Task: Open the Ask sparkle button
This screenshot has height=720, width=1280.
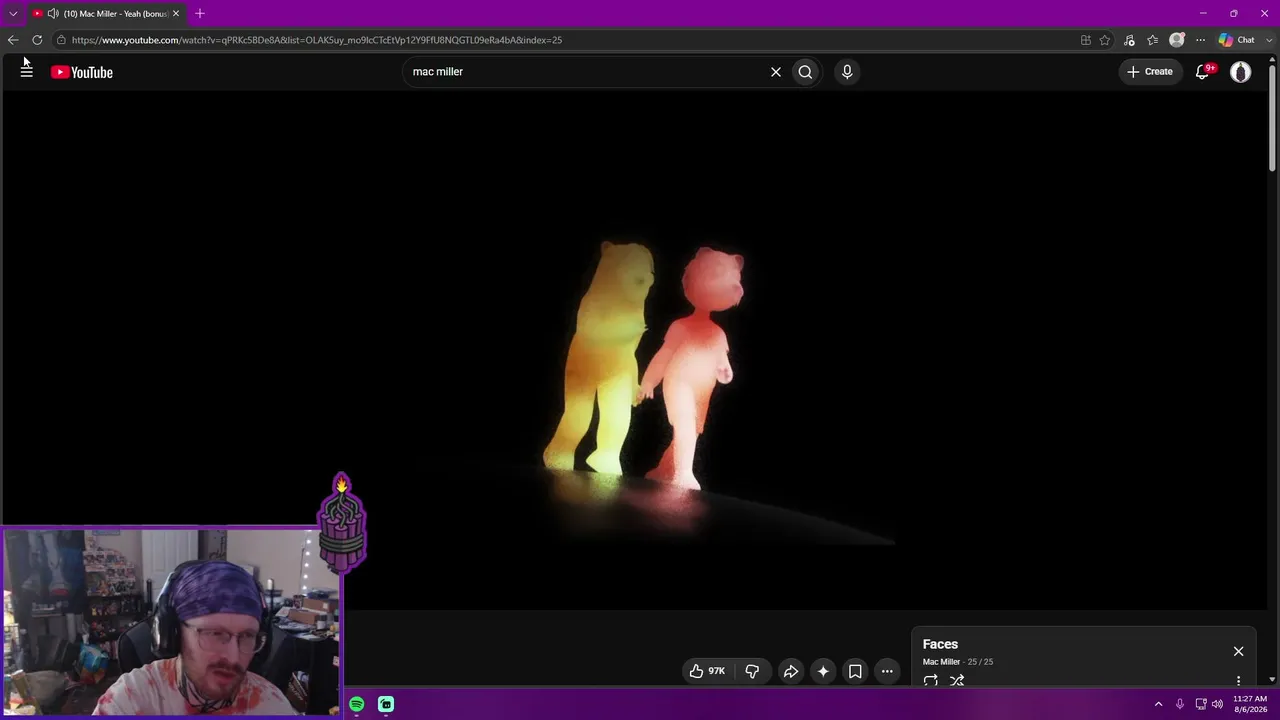Action: pyautogui.click(x=823, y=671)
